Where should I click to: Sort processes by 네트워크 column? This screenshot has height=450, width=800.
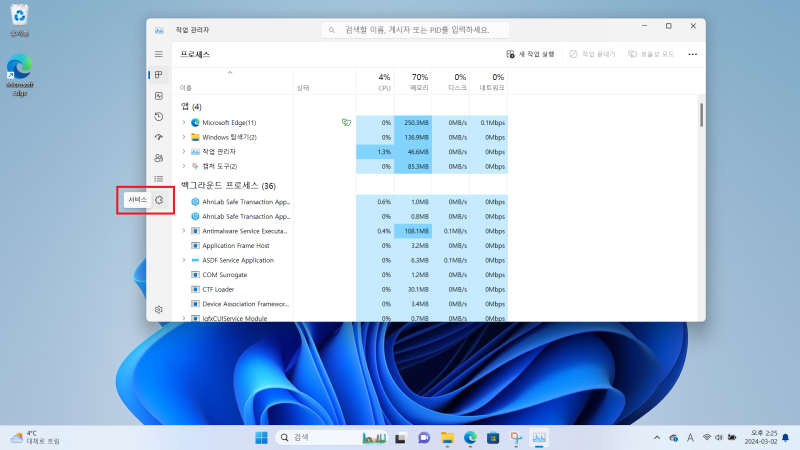click(489, 82)
